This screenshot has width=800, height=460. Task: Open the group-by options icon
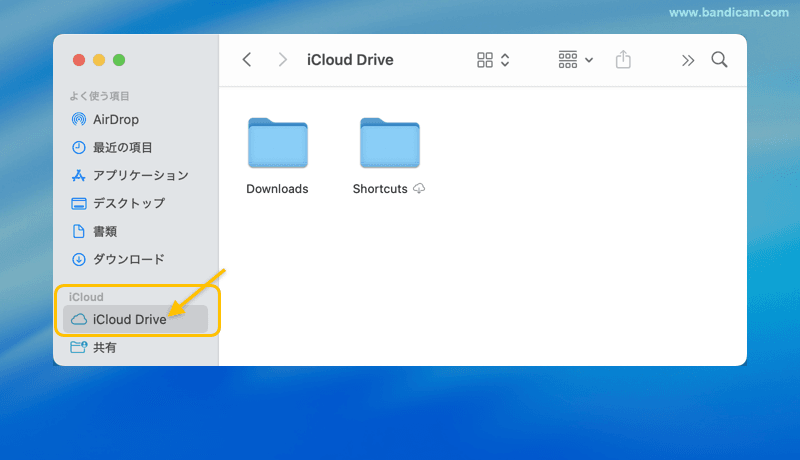pos(568,60)
